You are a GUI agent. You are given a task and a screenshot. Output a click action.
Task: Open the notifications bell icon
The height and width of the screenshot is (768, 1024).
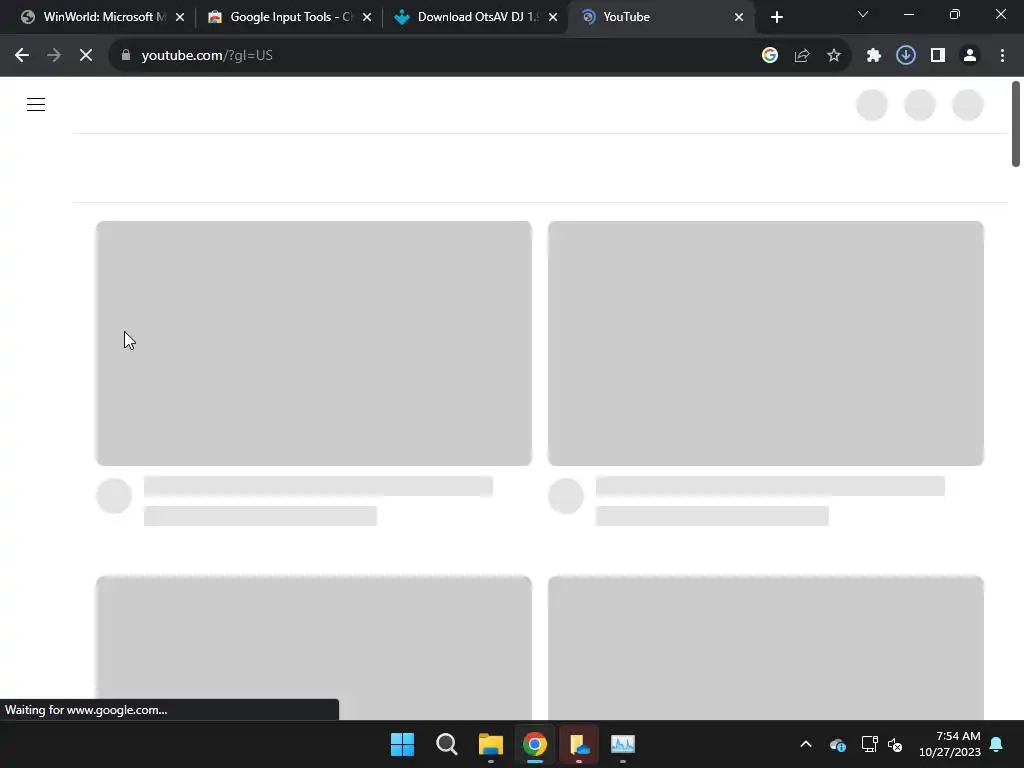click(997, 744)
